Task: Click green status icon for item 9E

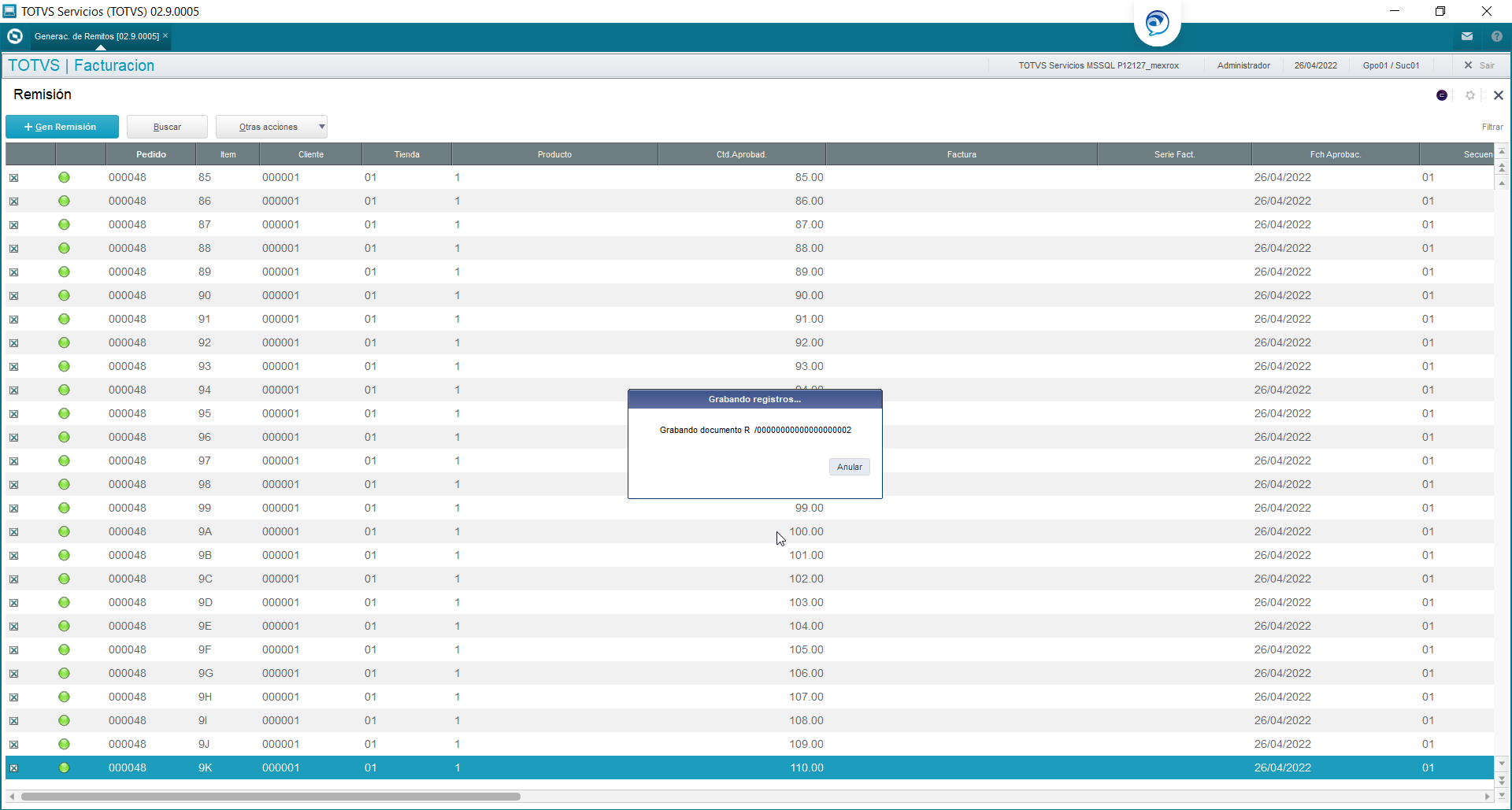Action: pyautogui.click(x=64, y=626)
